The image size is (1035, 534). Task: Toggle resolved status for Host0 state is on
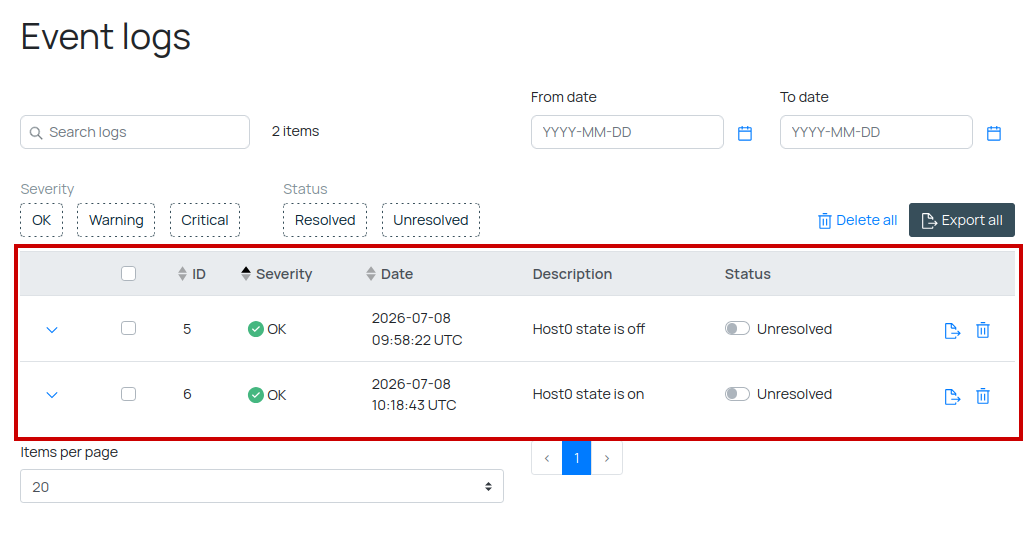point(737,394)
